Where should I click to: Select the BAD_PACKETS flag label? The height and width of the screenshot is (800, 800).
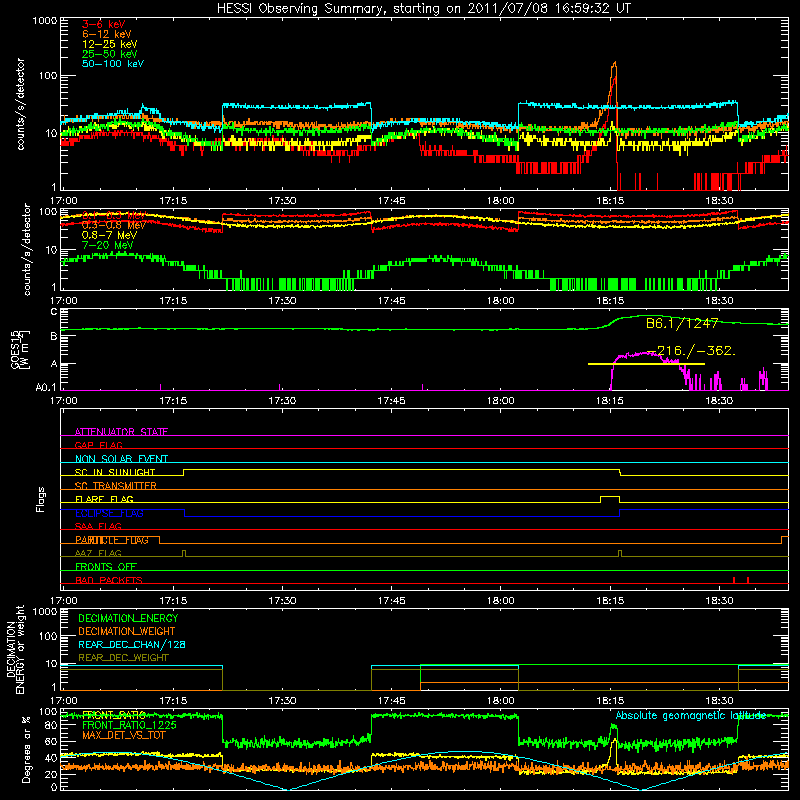click(x=109, y=580)
